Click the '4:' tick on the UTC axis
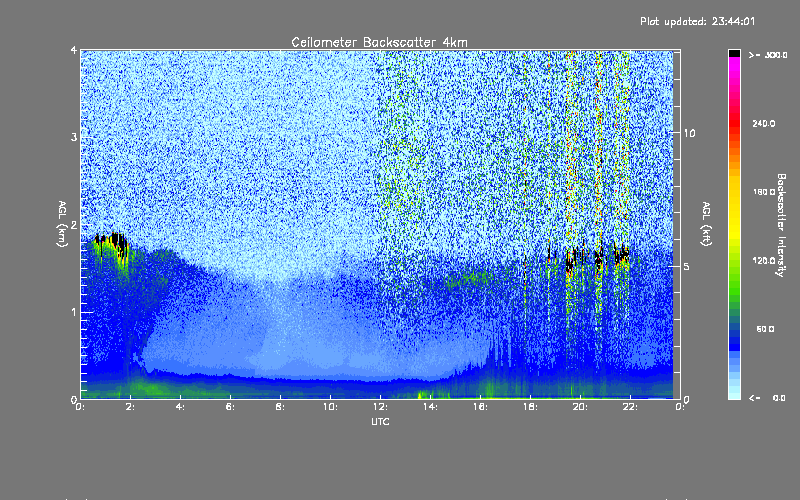The width and height of the screenshot is (800, 500). click(x=181, y=407)
